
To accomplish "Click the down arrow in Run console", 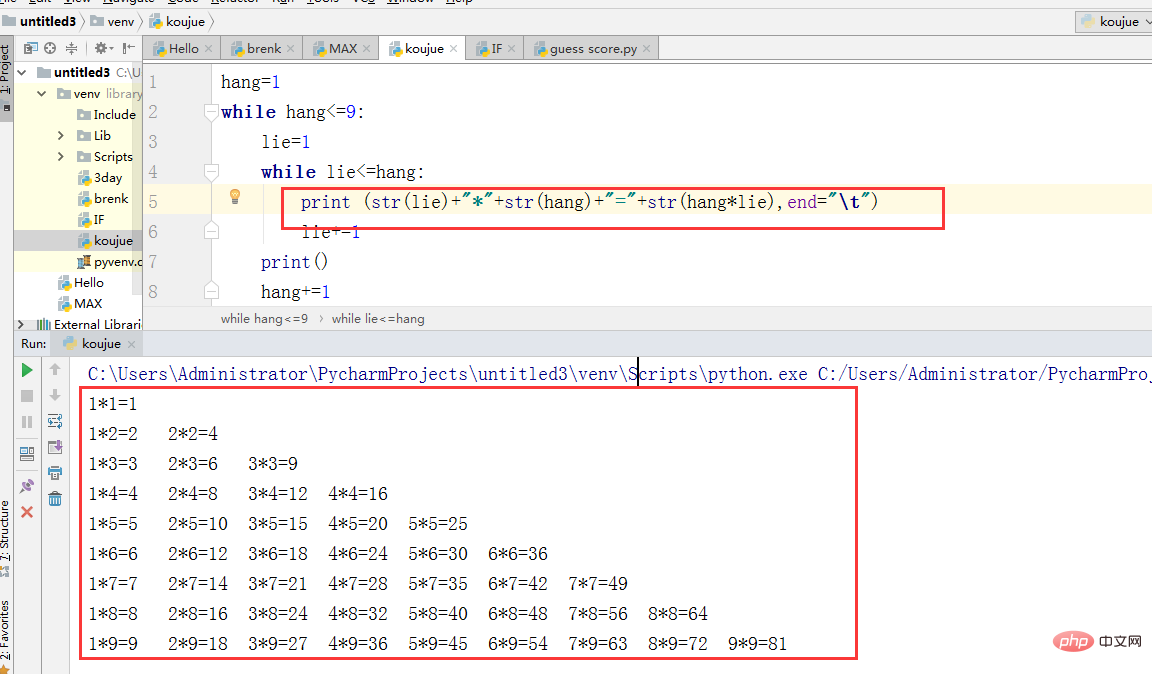I will (55, 395).
